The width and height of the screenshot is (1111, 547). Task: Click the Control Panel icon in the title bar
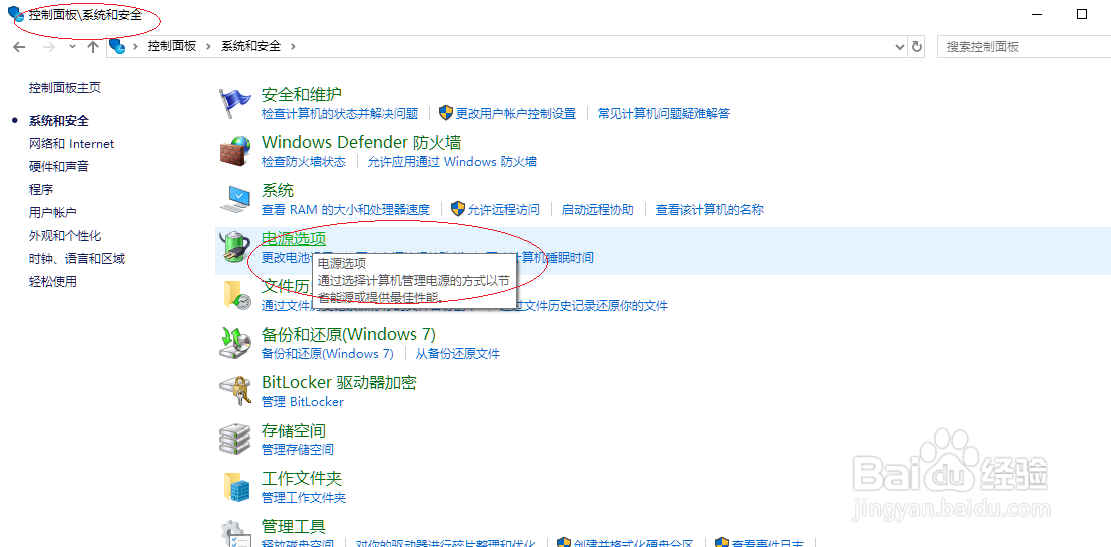click(x=16, y=14)
